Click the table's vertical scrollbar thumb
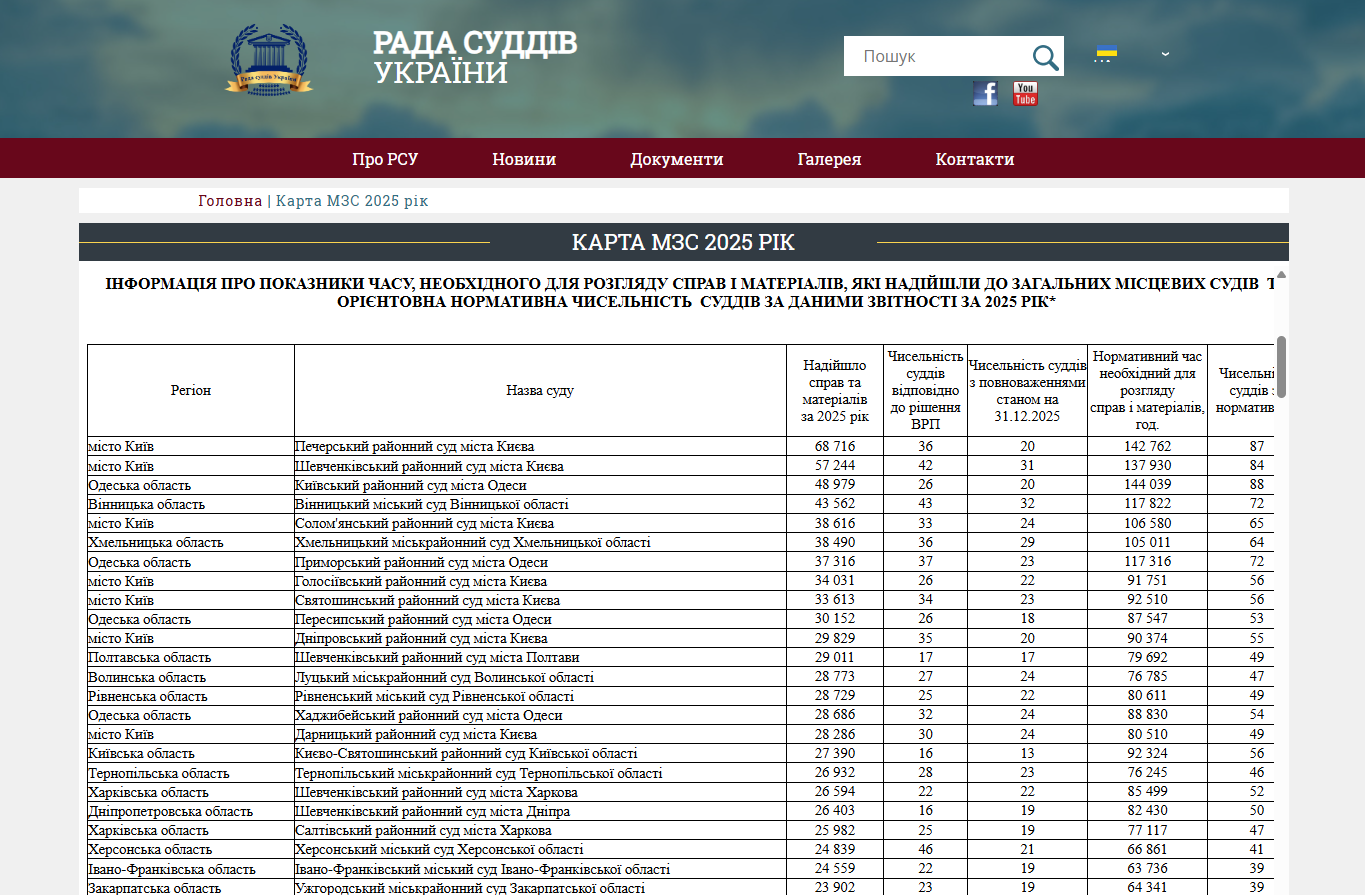 pyautogui.click(x=1281, y=366)
